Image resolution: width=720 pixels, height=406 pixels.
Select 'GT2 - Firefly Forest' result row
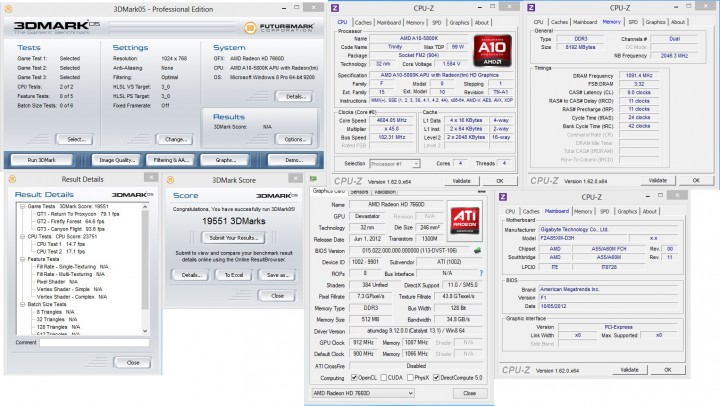pos(70,221)
